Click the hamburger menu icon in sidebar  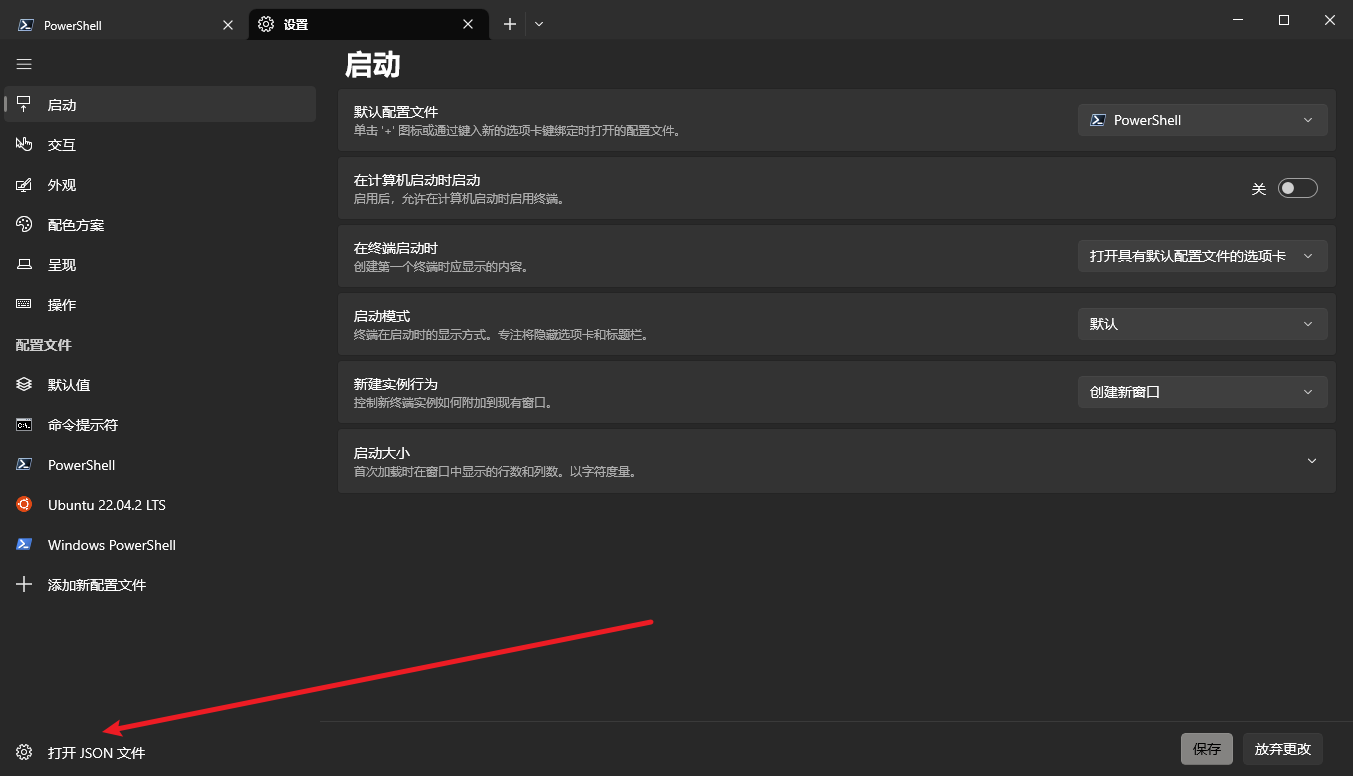[24, 64]
